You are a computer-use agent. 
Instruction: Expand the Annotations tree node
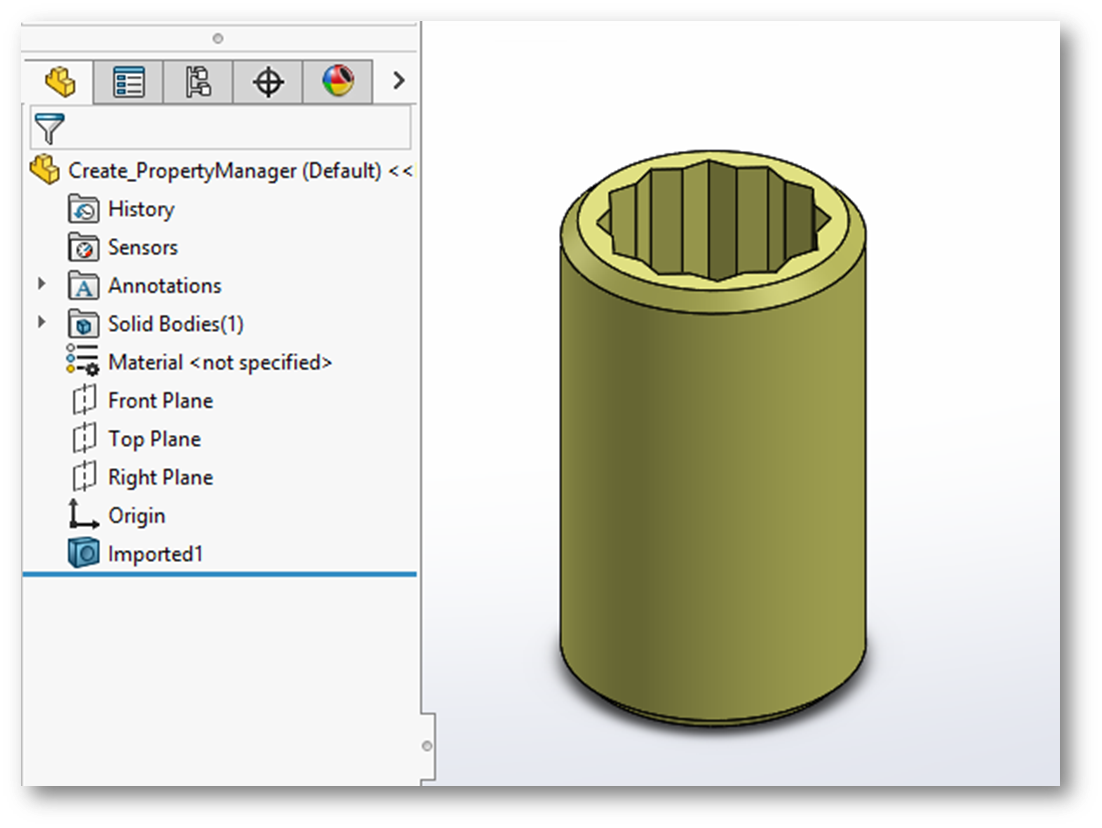click(41, 285)
